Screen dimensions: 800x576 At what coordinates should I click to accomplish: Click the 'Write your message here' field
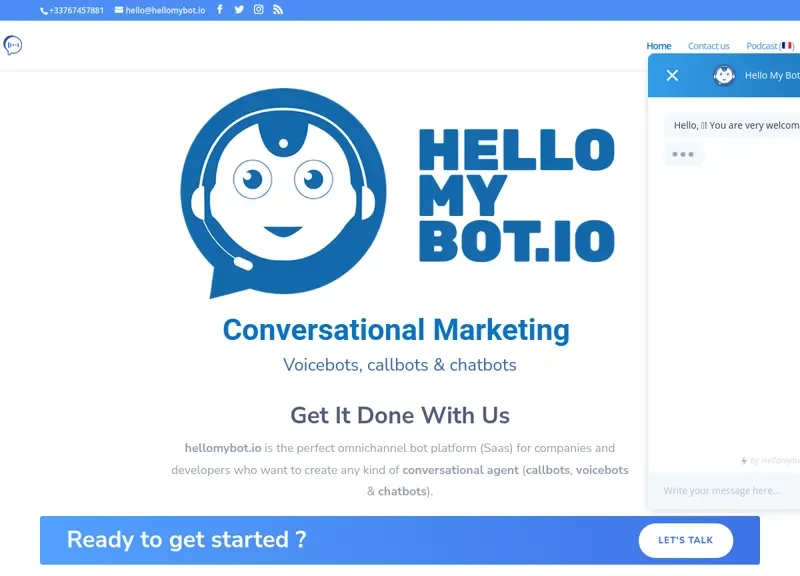click(723, 490)
